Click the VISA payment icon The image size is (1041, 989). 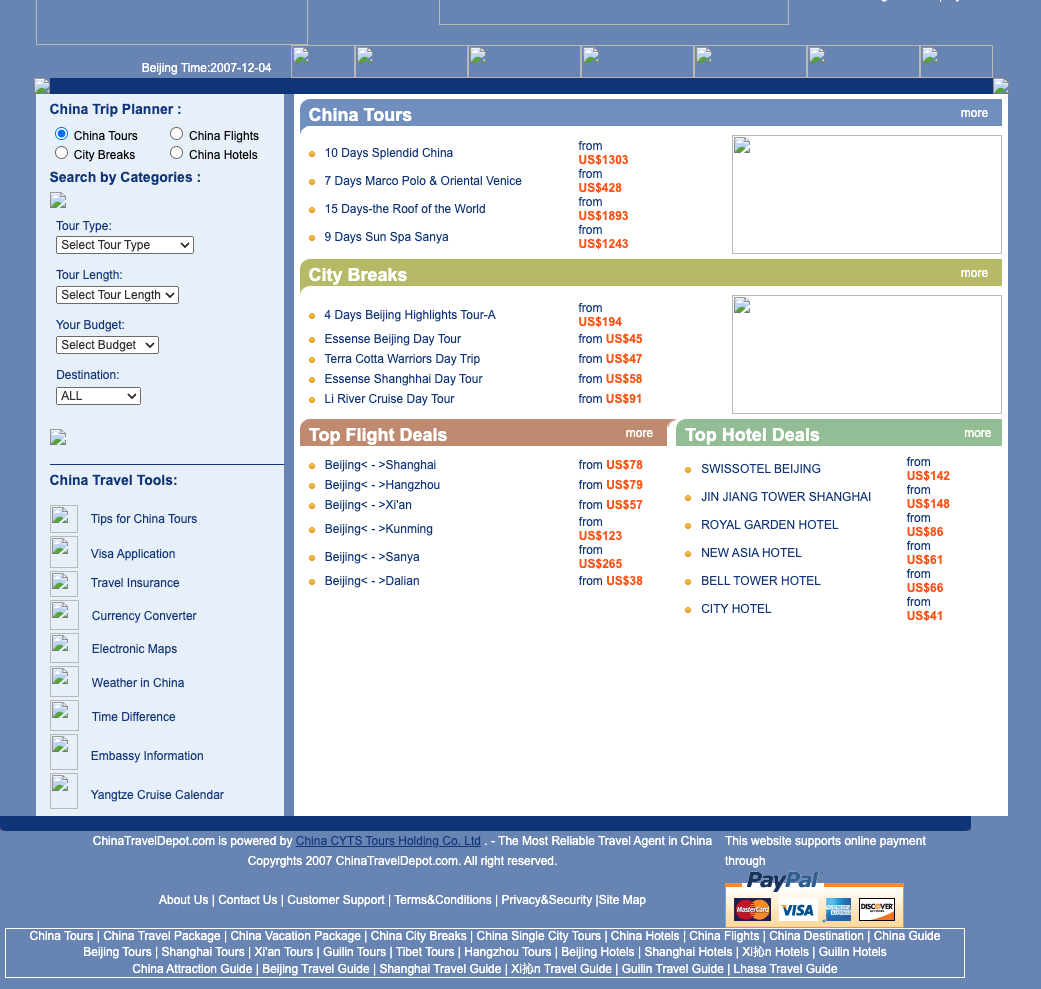[x=797, y=910]
